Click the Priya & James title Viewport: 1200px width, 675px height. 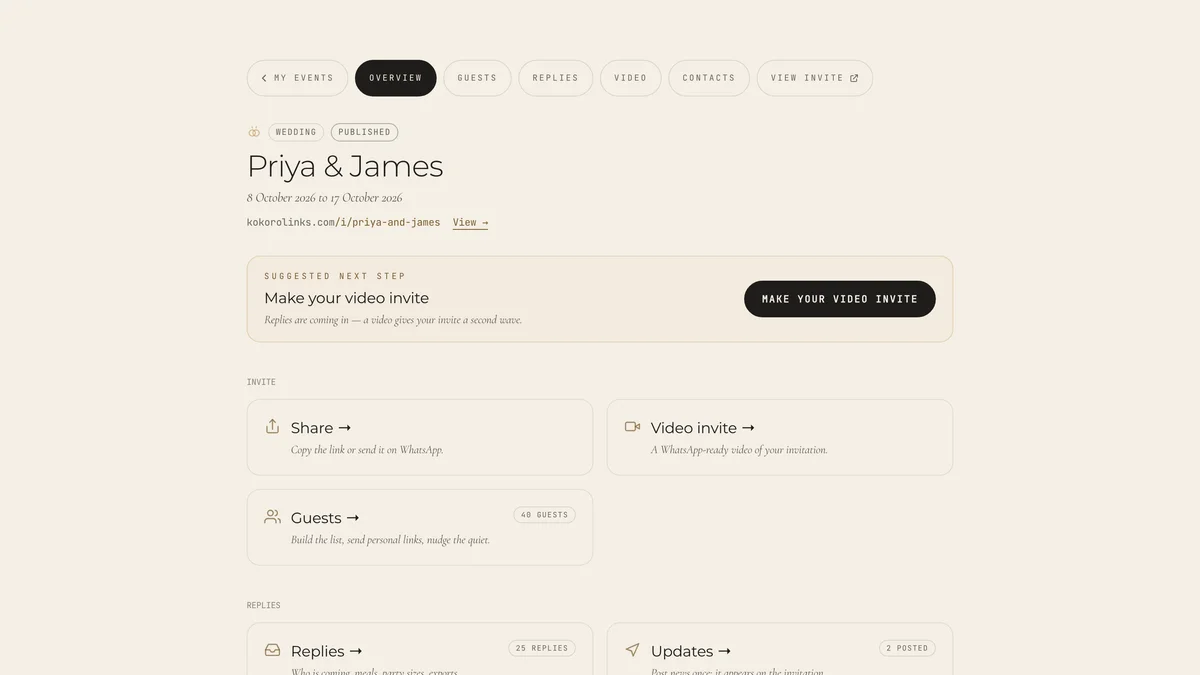[345, 166]
